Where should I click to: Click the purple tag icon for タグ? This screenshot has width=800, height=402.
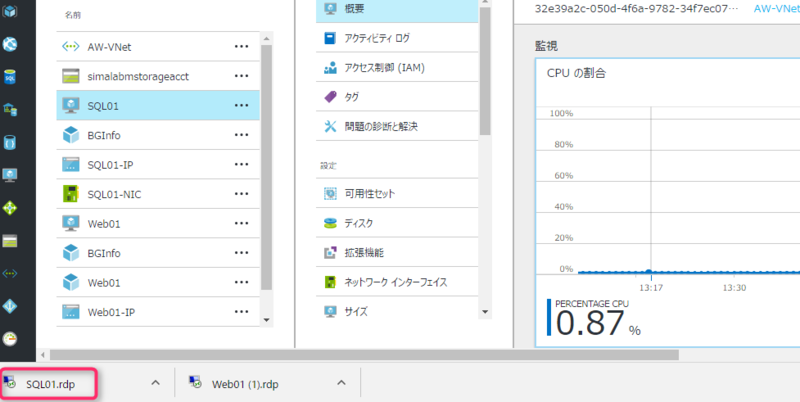[331, 96]
